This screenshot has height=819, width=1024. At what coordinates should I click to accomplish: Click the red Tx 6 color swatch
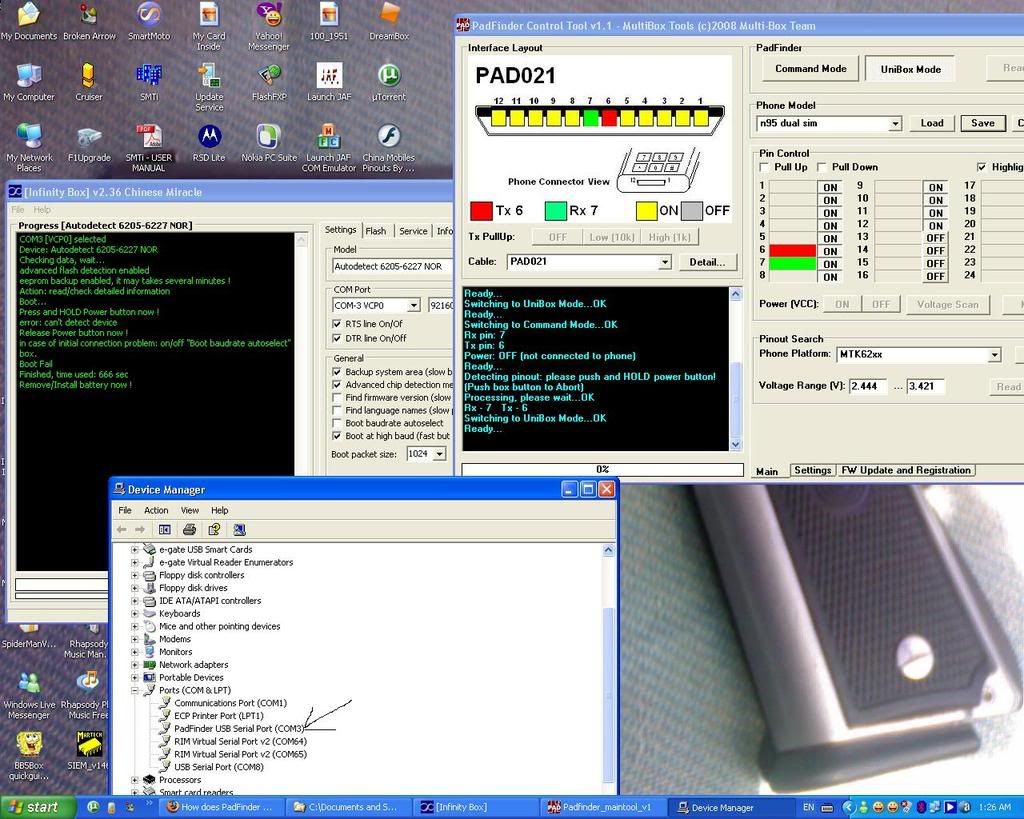pos(481,211)
